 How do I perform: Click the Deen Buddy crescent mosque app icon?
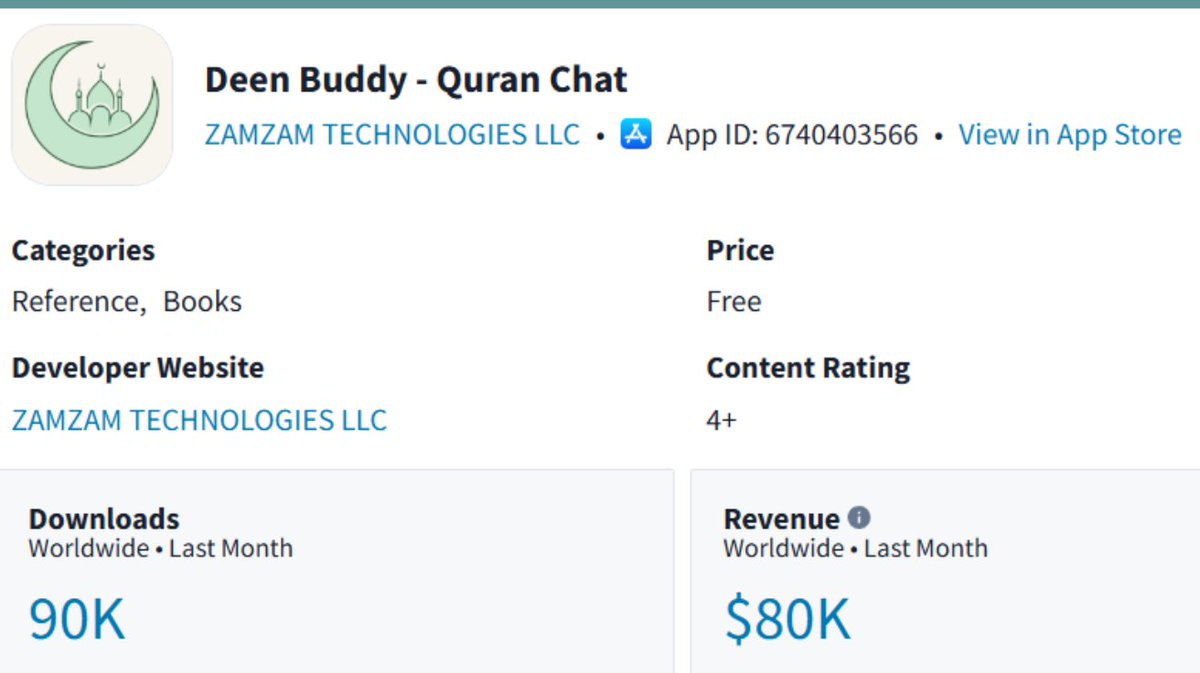[92, 105]
